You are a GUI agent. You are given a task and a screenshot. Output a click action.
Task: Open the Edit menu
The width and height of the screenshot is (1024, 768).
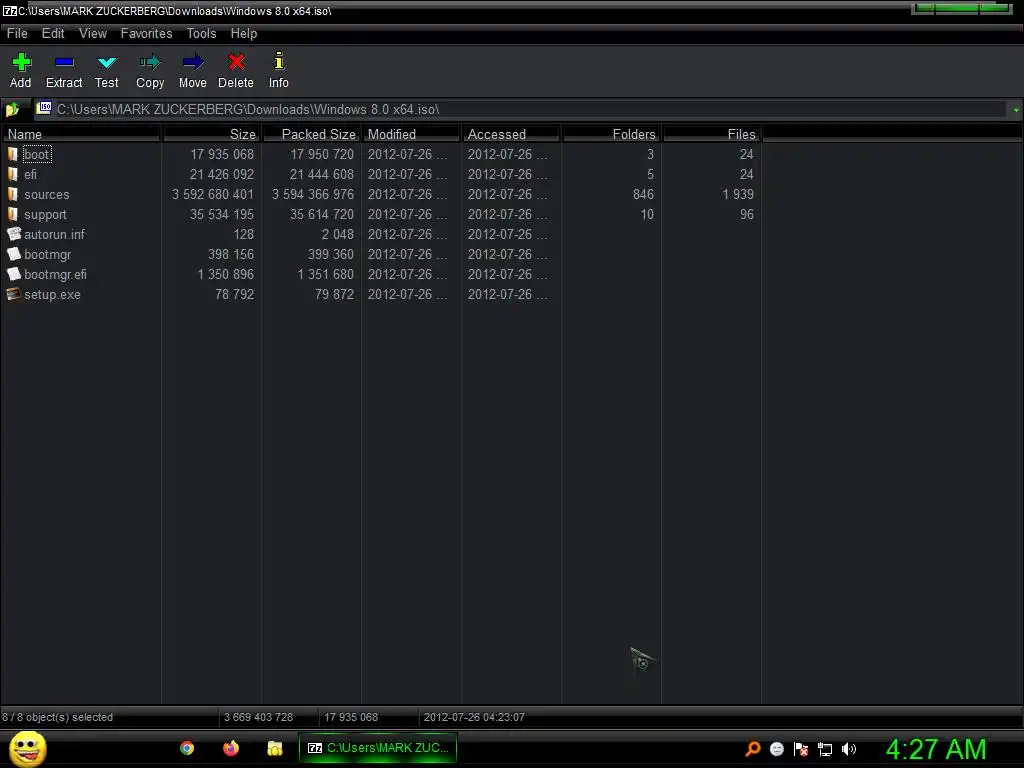coord(53,33)
